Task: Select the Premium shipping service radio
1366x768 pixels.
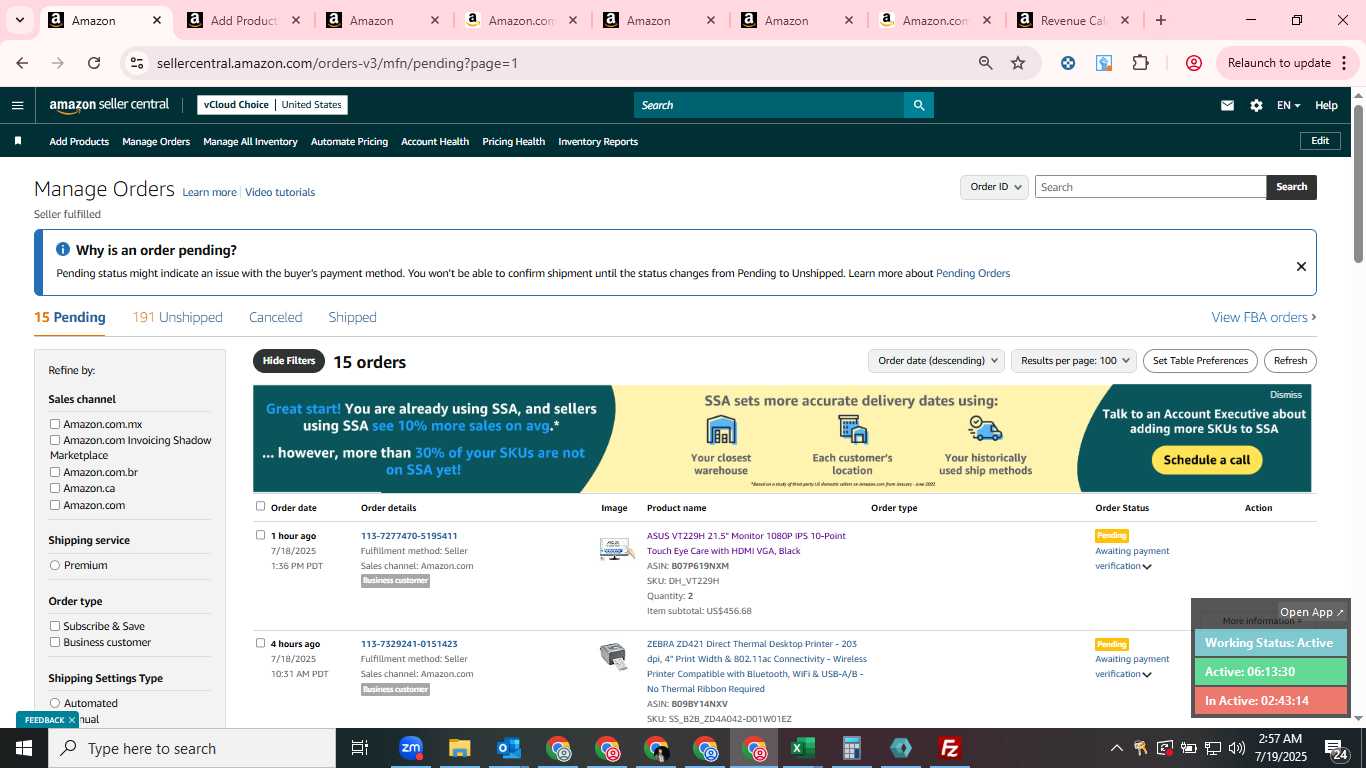Action: click(x=55, y=565)
